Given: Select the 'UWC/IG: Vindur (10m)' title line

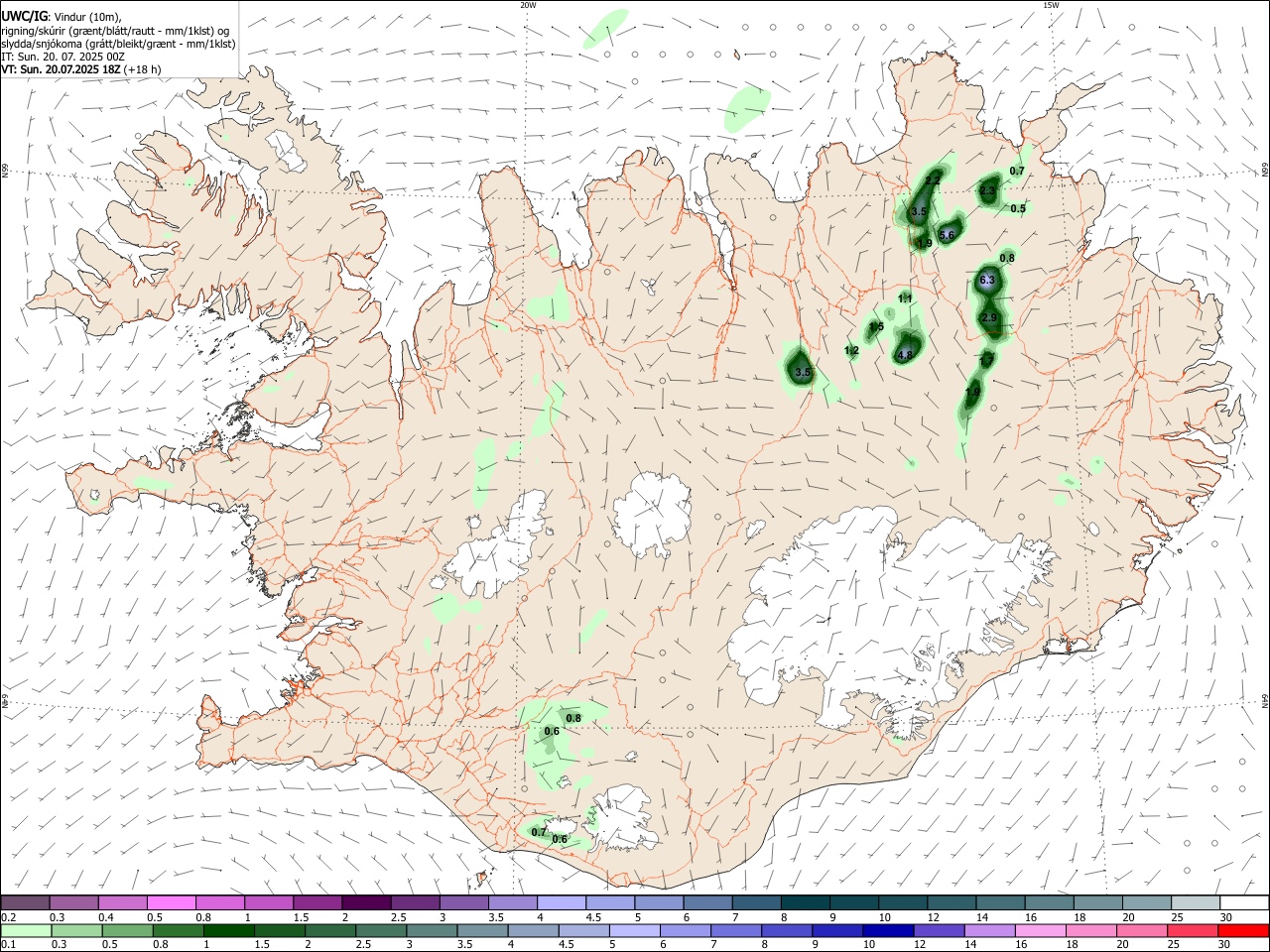Looking at the screenshot, I should pos(61,17).
